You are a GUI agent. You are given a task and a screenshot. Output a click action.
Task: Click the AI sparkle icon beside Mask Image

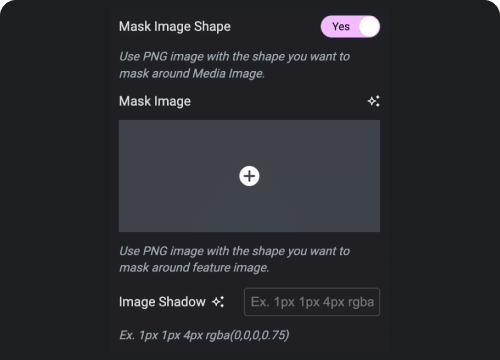pos(373,101)
